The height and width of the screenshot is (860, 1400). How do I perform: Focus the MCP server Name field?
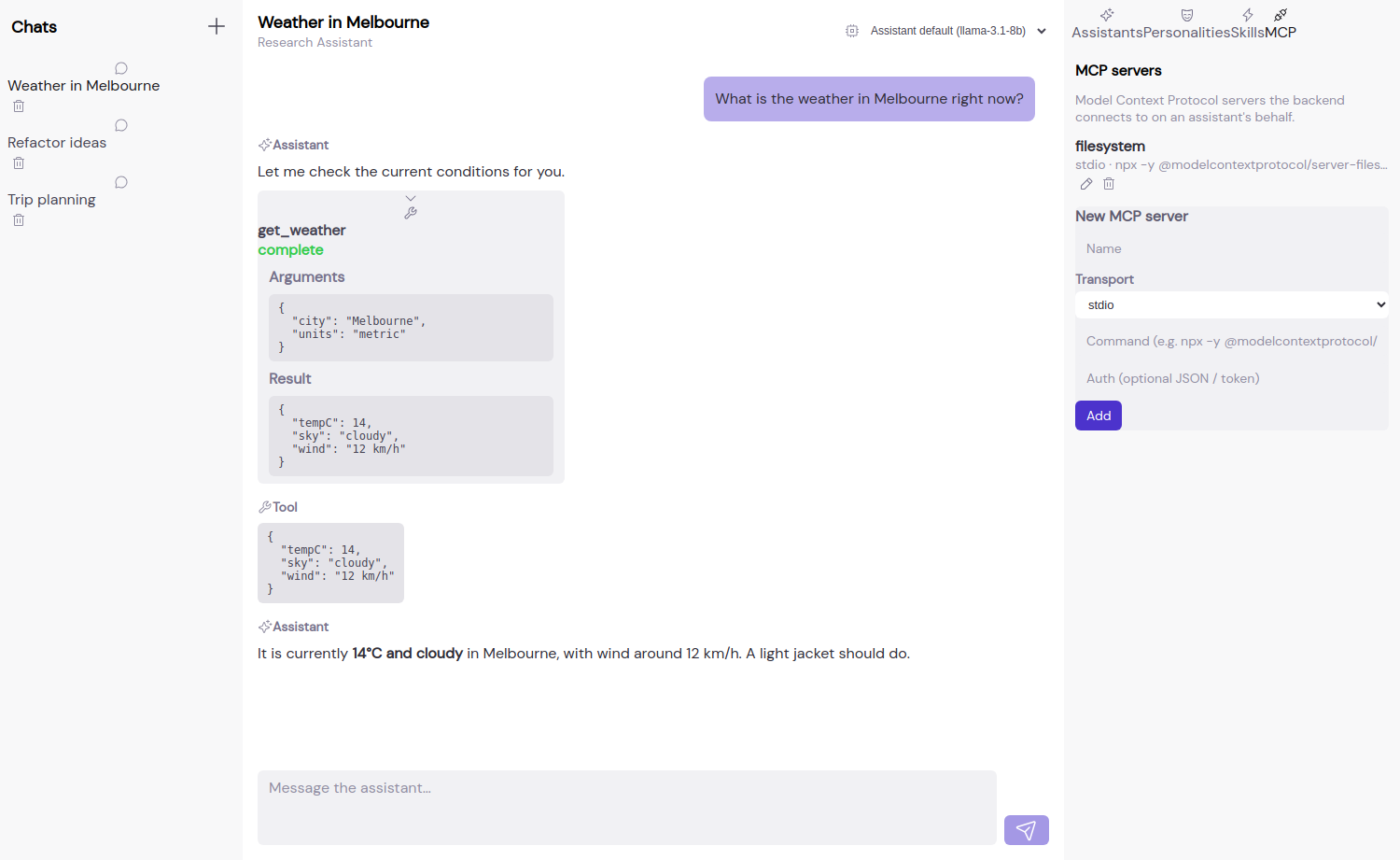point(1232,248)
